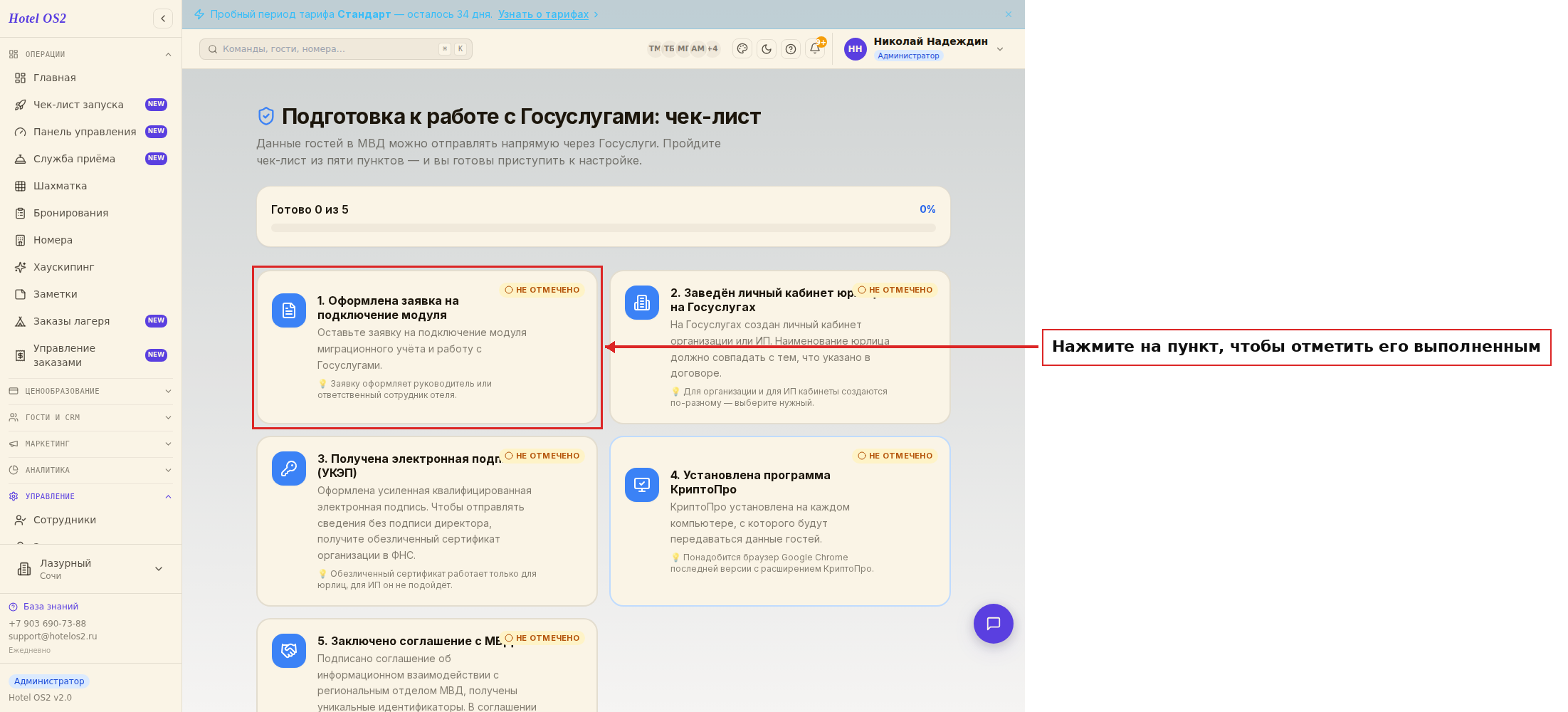The height and width of the screenshot is (712, 1568).
Task: Click the Администратор role badge in footer
Action: (x=49, y=681)
